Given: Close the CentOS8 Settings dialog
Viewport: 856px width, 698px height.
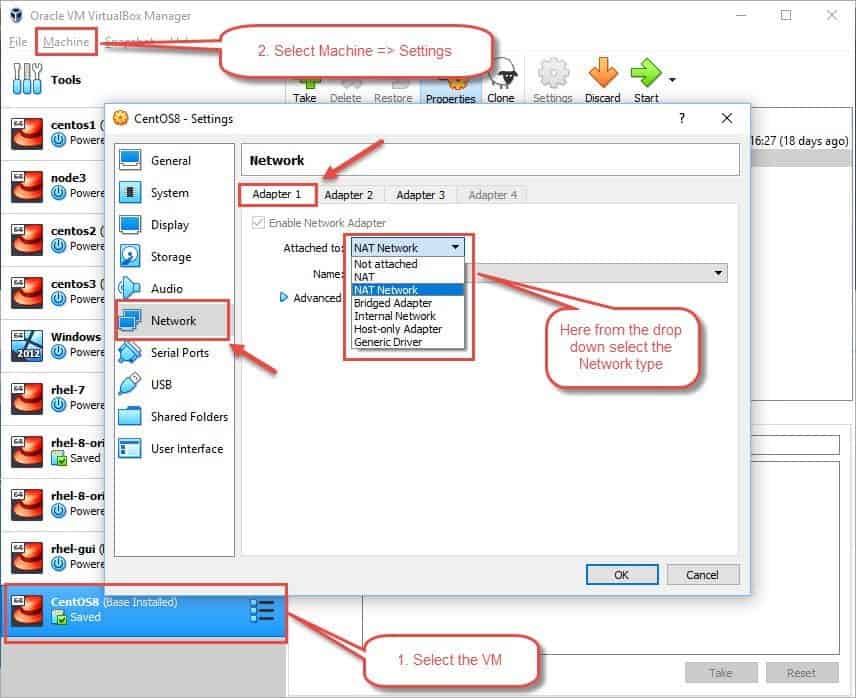Looking at the screenshot, I should pyautogui.click(x=727, y=118).
